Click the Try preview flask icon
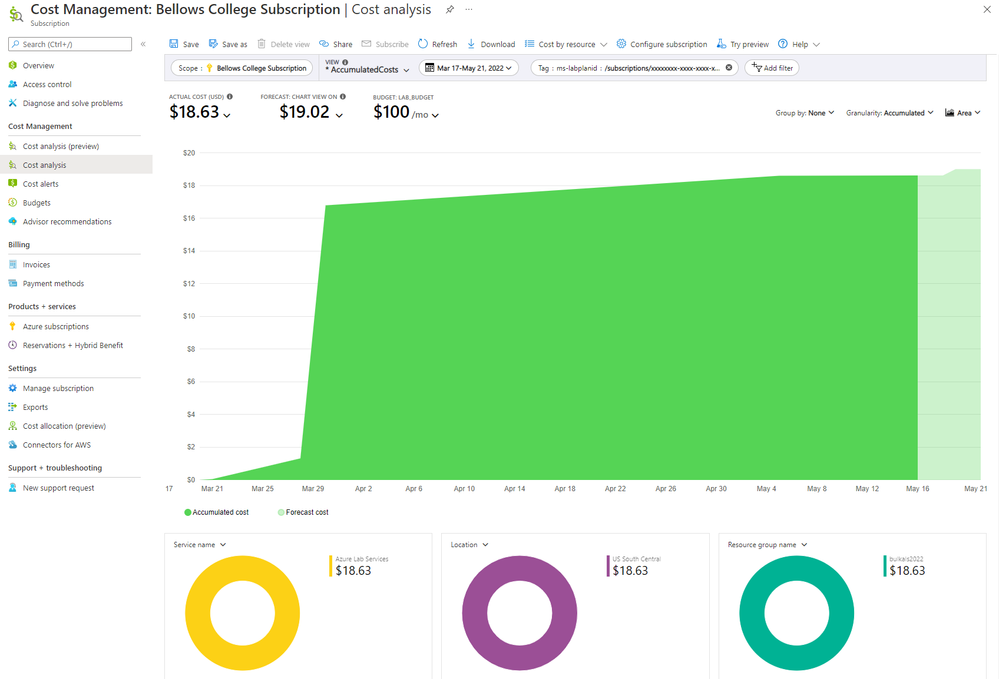The height and width of the screenshot is (679, 999). [x=721, y=44]
